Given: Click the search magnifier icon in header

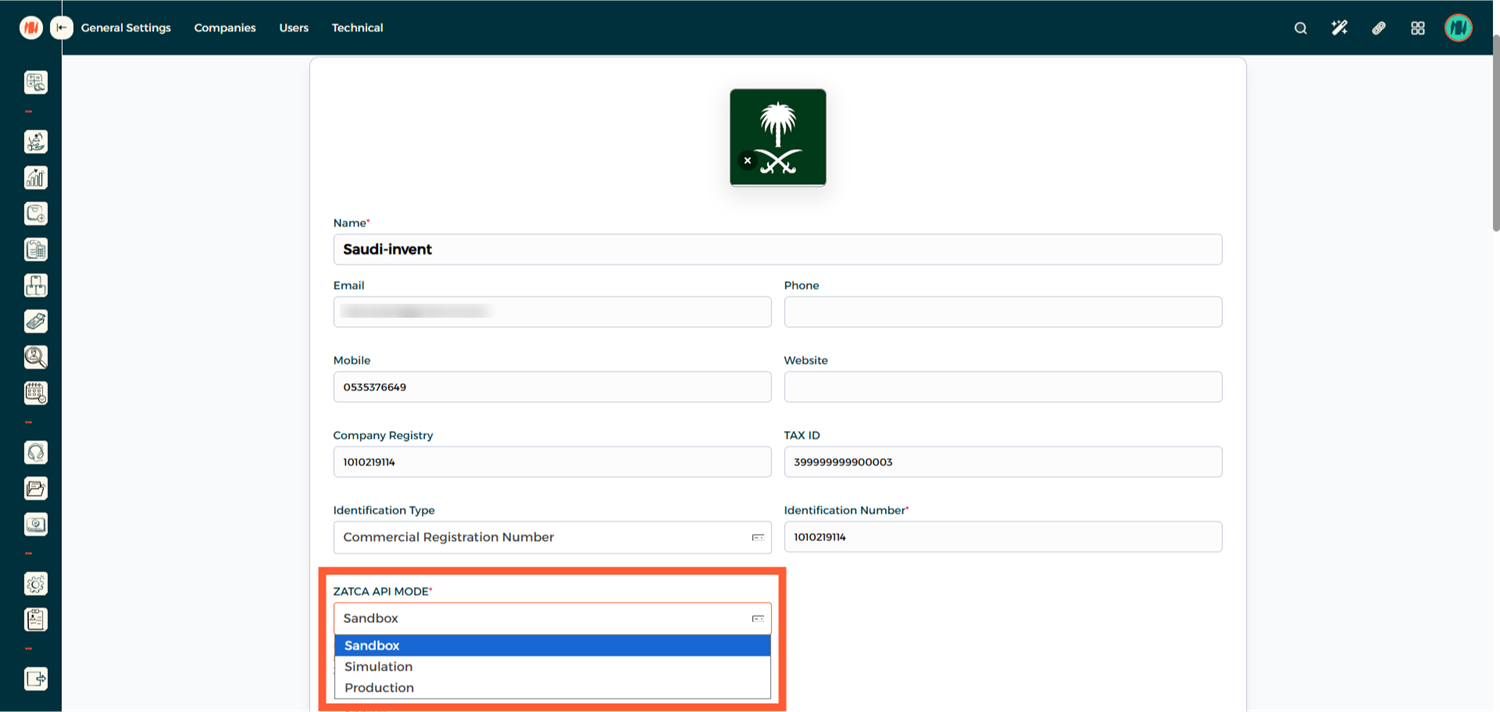Looking at the screenshot, I should [x=1300, y=28].
